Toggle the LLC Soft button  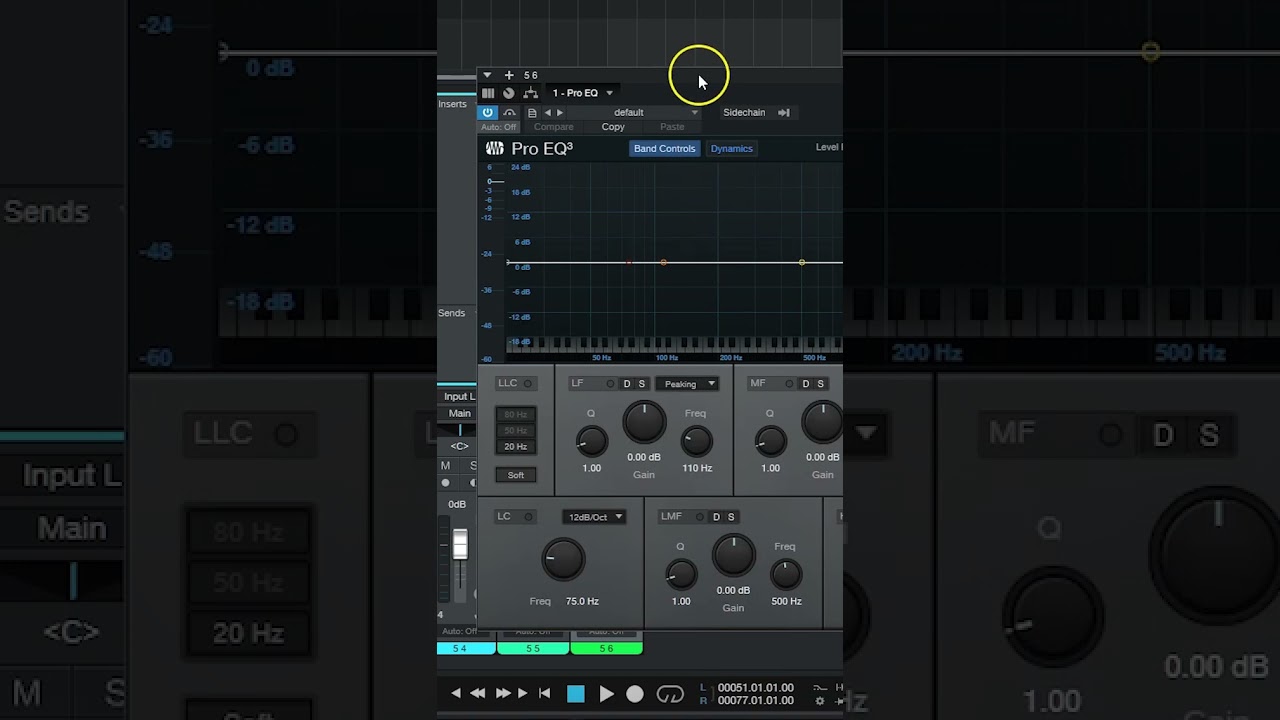click(516, 475)
